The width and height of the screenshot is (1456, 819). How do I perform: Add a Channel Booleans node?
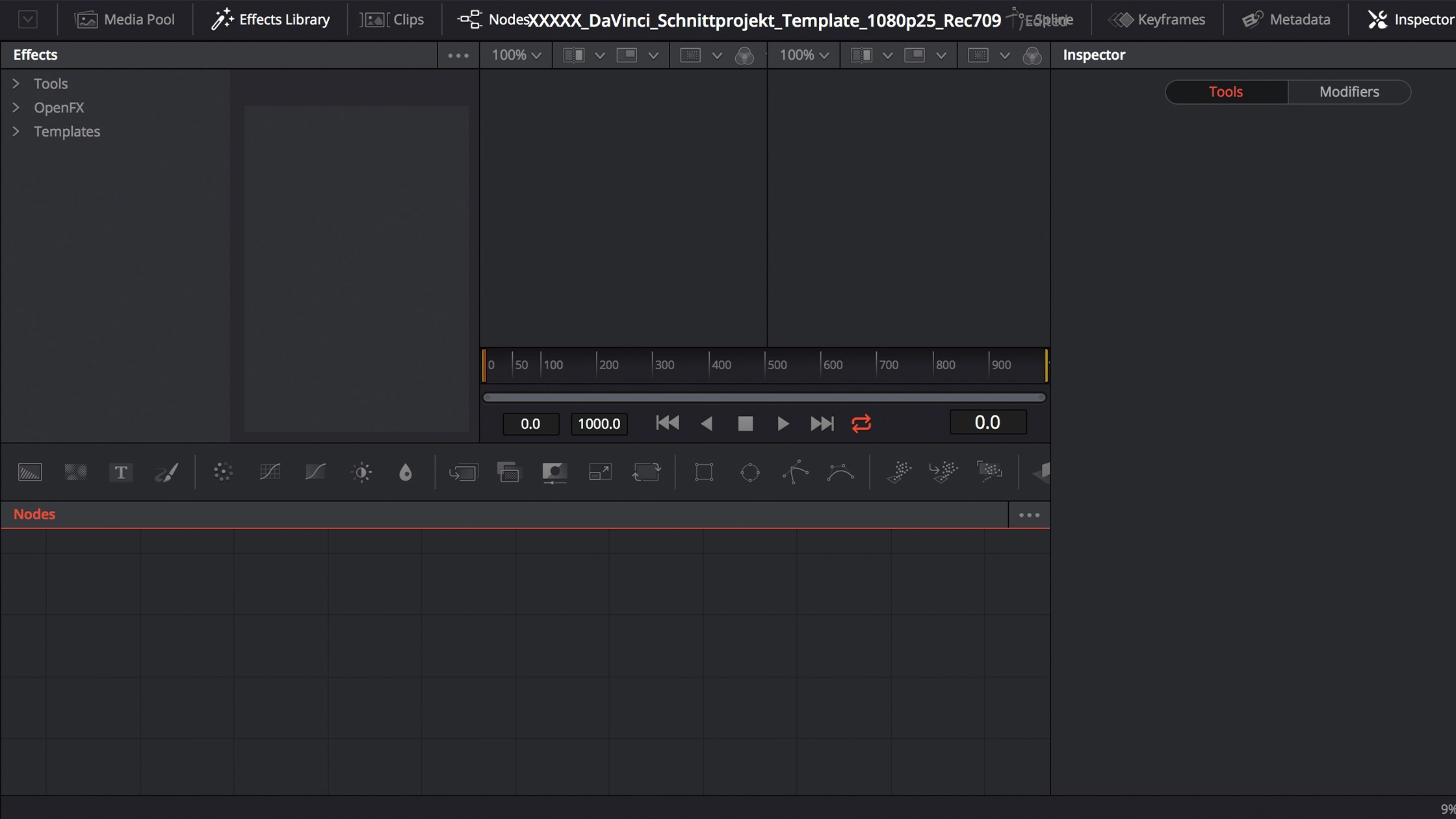508,472
